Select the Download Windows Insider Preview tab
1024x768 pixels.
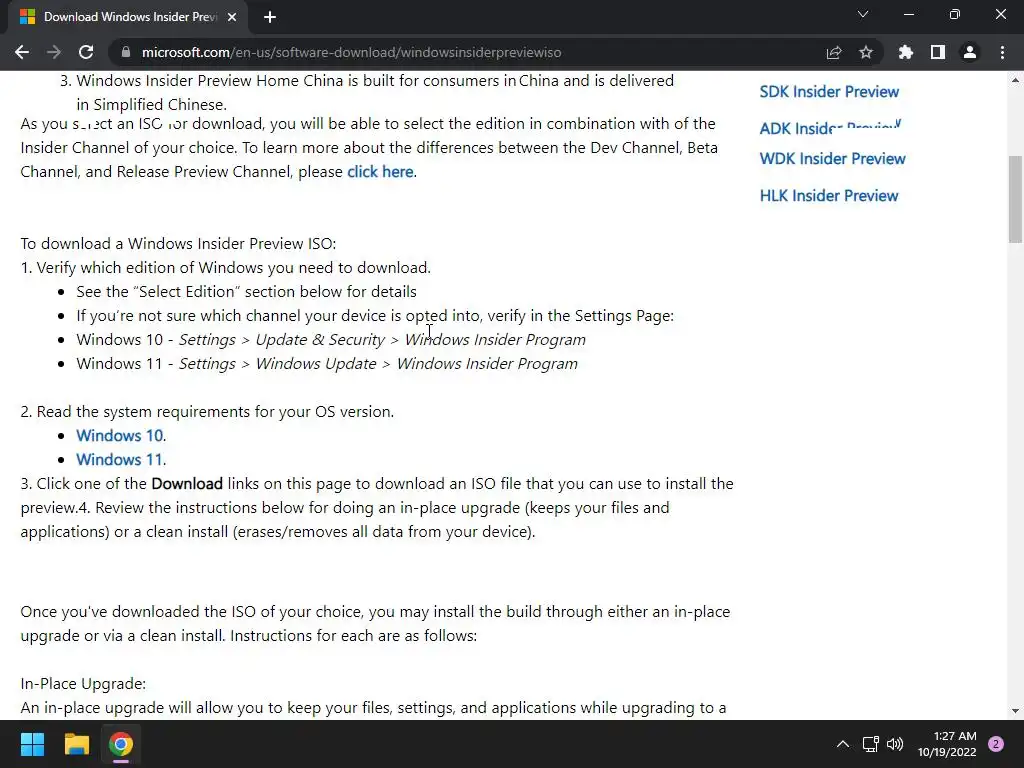pyautogui.click(x=129, y=17)
